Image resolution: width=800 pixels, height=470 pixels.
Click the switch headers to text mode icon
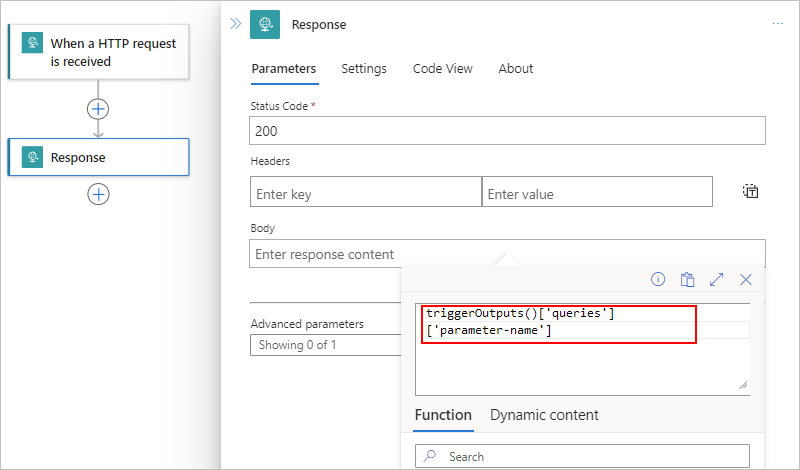coord(750,192)
